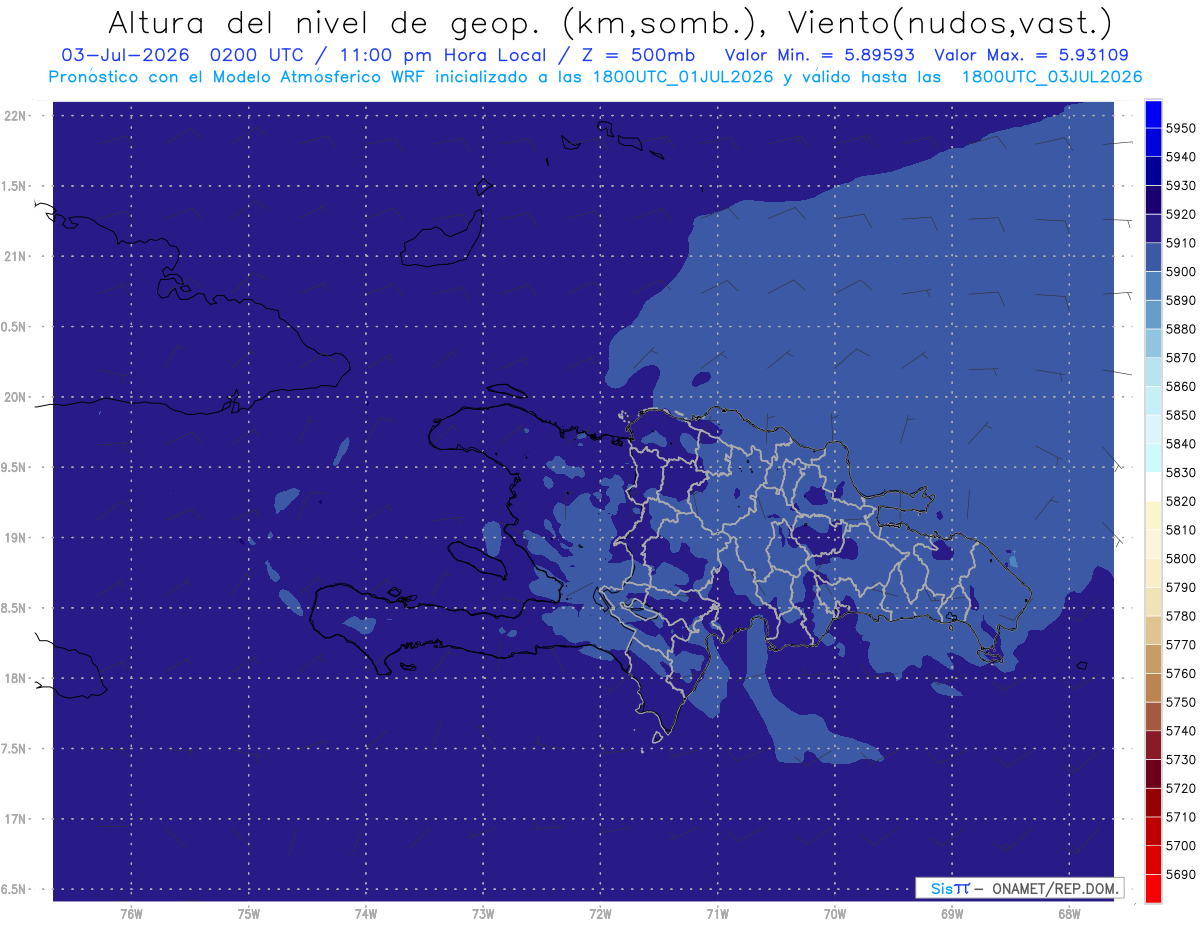
Task: Click the 17N latitude label
Action: coord(15,819)
